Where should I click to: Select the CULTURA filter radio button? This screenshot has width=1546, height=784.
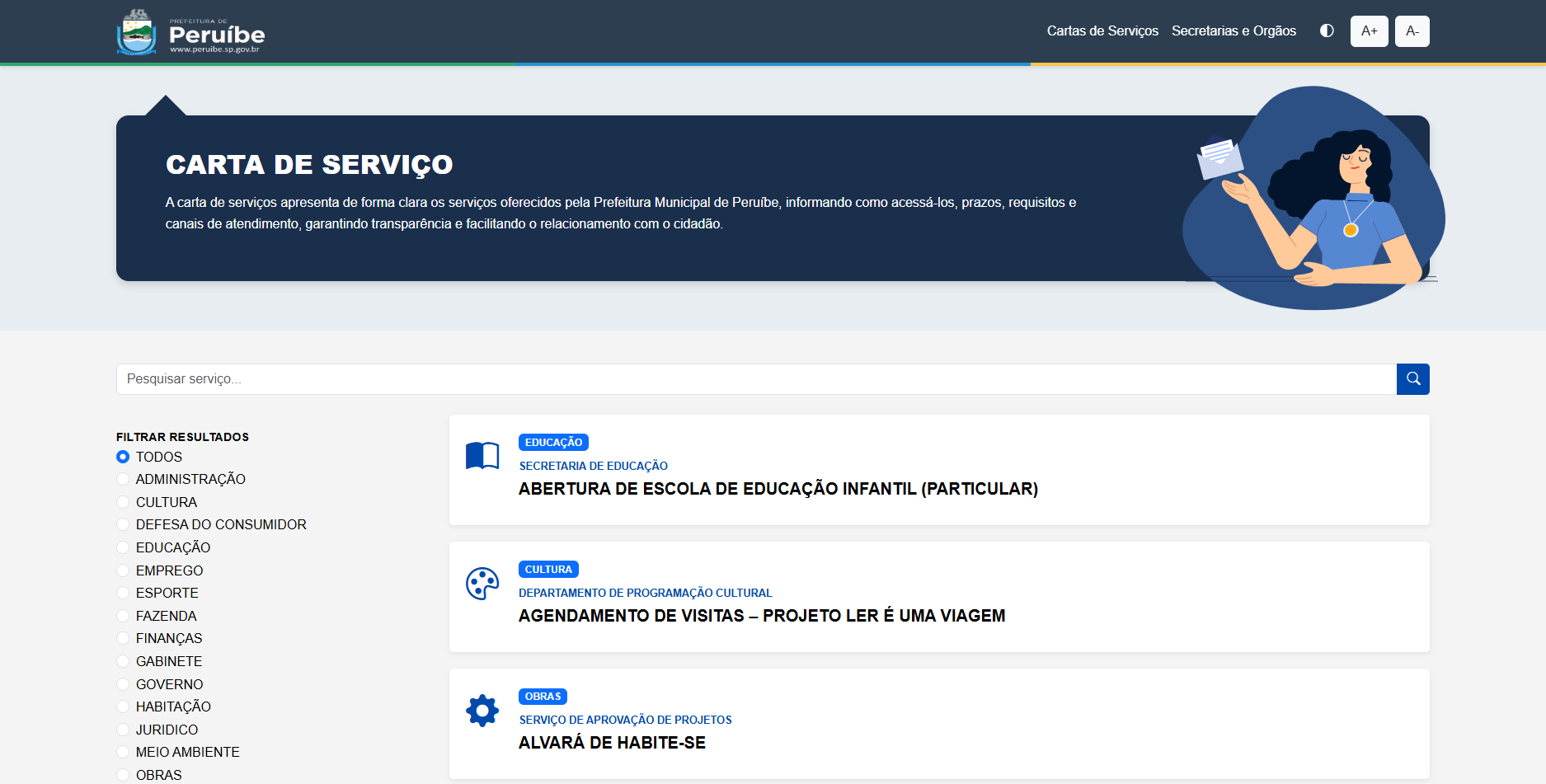123,502
